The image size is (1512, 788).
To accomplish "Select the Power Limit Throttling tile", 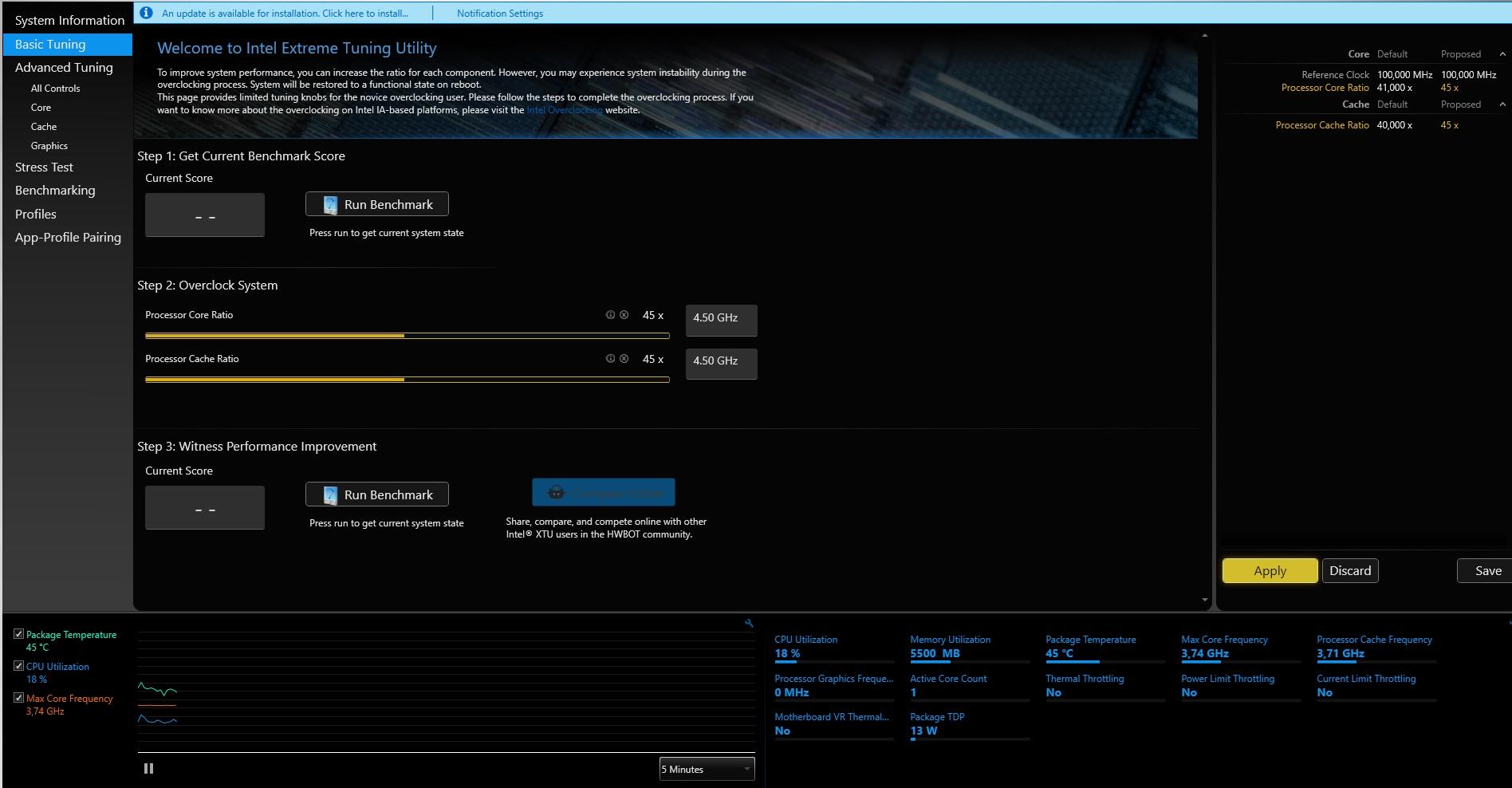I will 1241,687.
